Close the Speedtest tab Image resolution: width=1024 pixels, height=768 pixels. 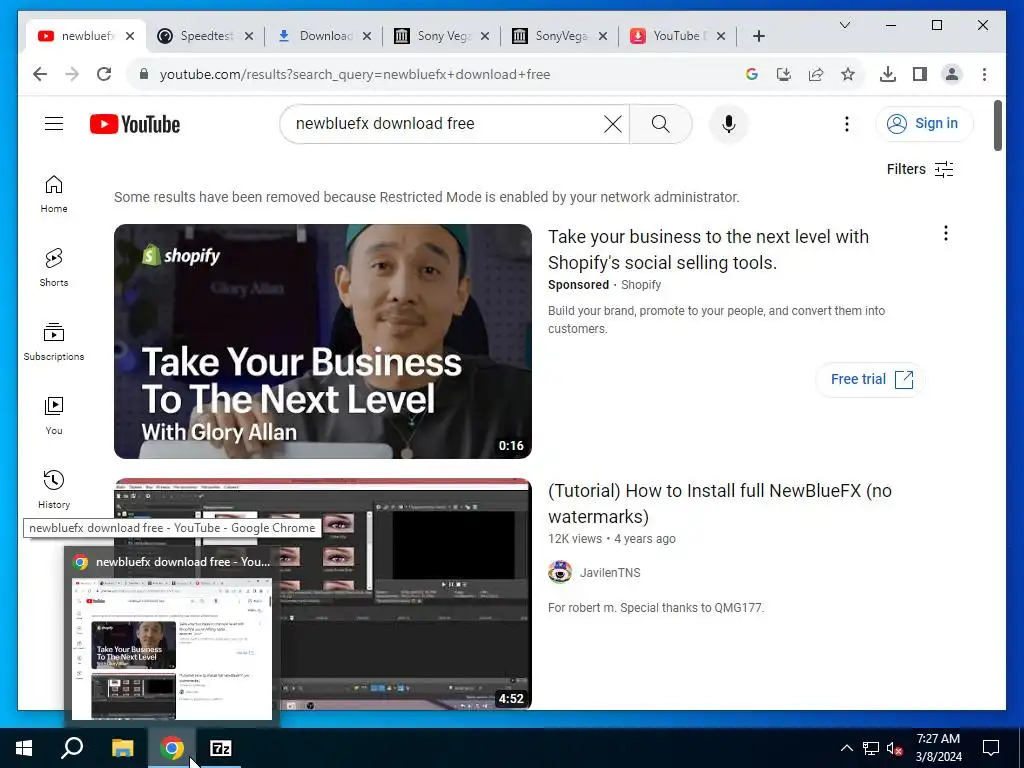pos(249,36)
